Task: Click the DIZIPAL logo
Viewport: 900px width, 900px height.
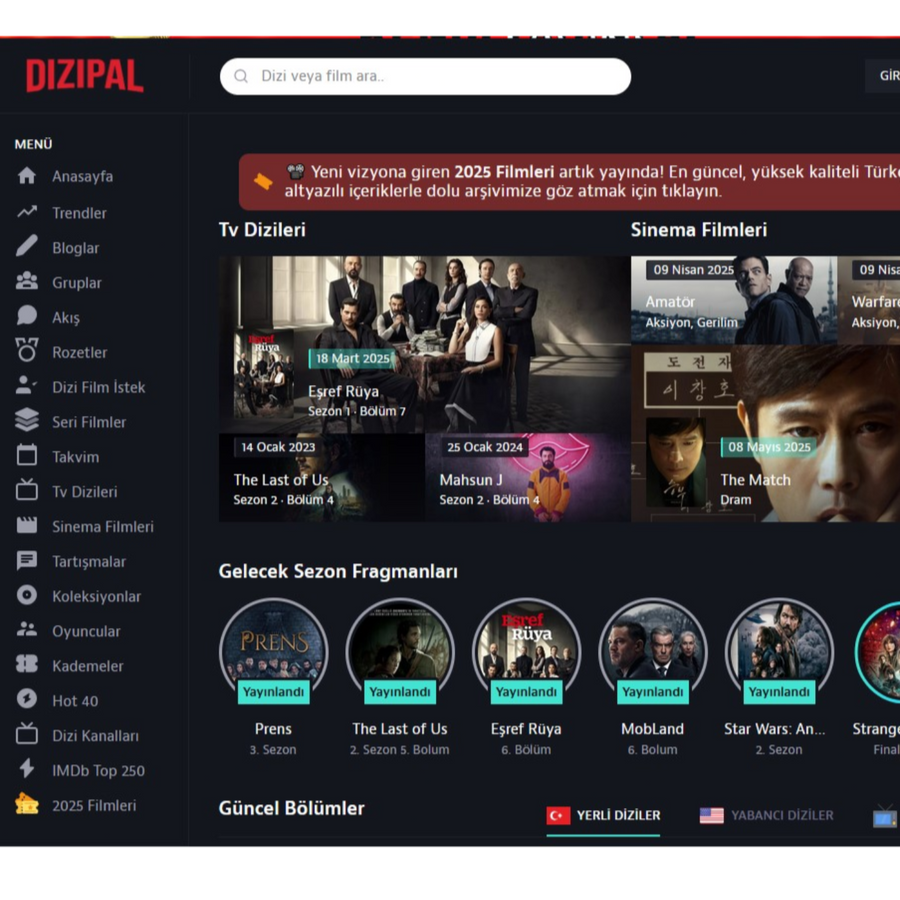Action: [x=84, y=75]
